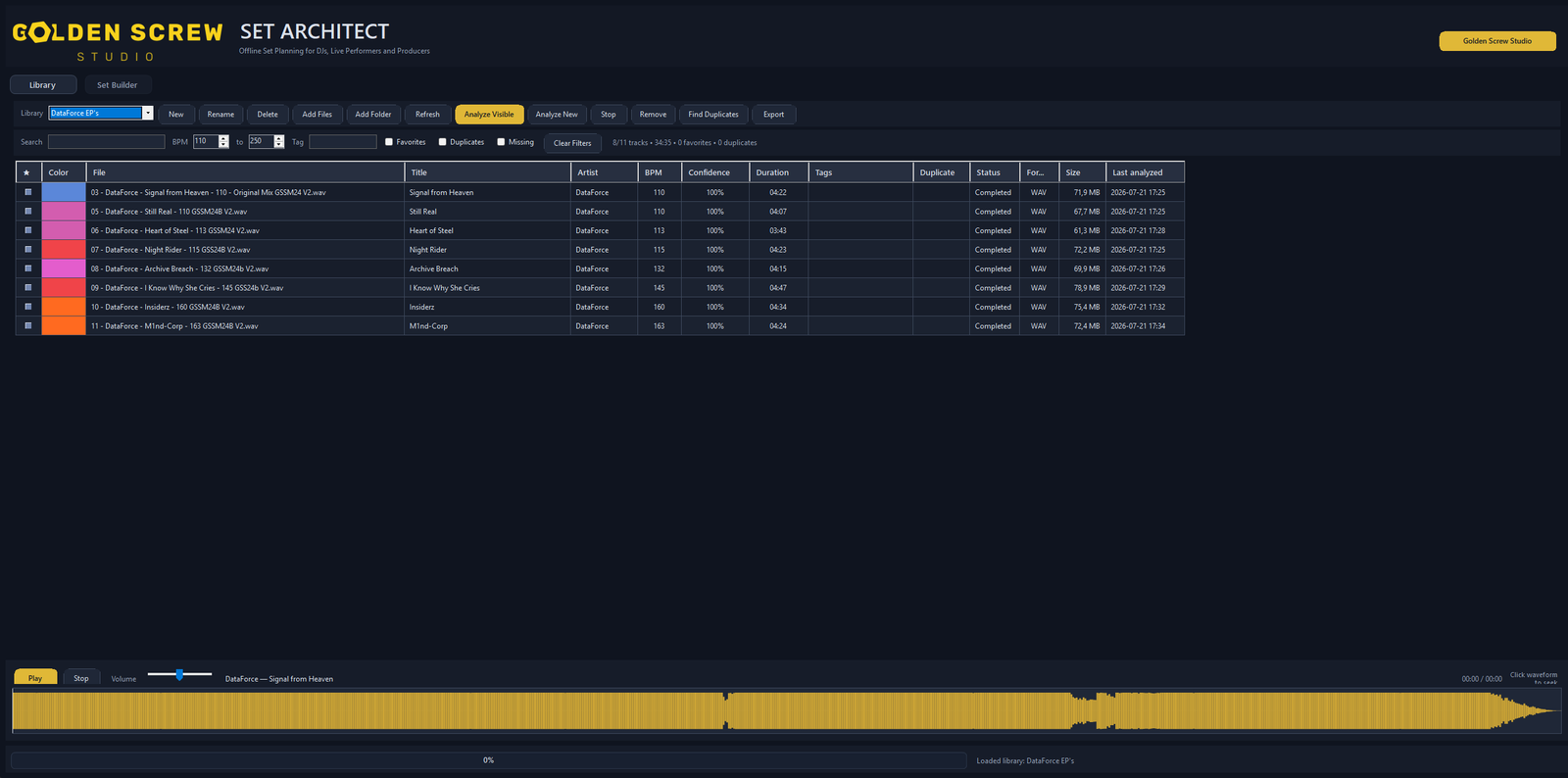Click the Find Duplicates button
This screenshot has width=1568, height=778.
713,115
